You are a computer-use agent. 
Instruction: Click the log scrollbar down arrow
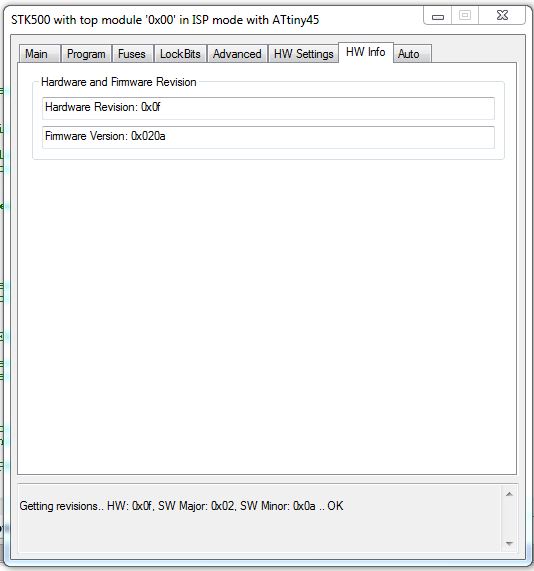509,544
